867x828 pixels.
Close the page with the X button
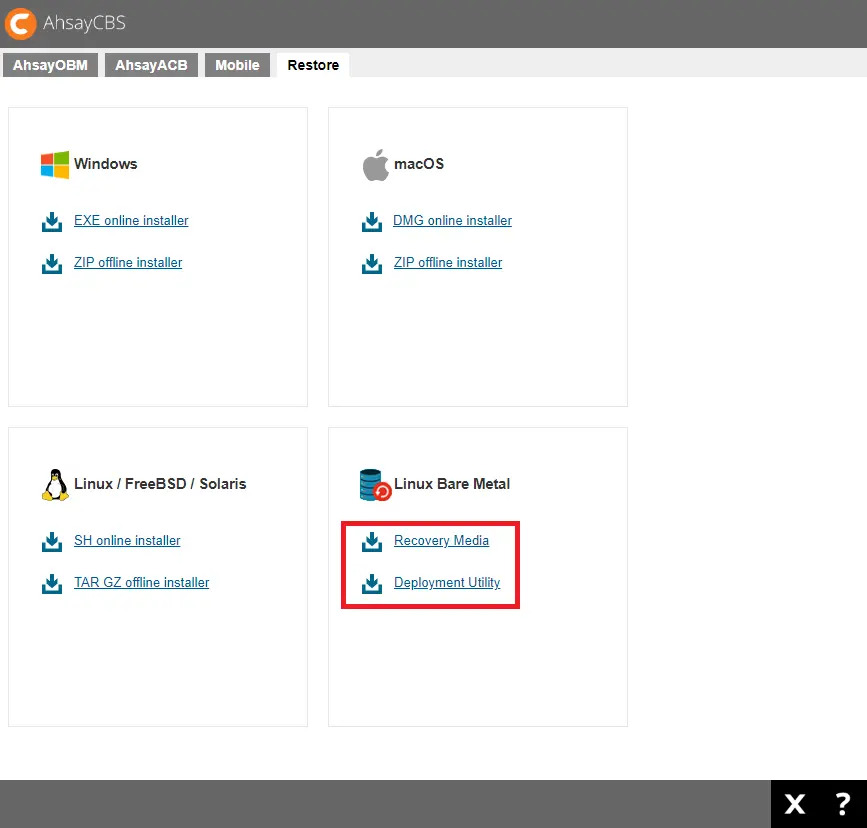point(795,804)
